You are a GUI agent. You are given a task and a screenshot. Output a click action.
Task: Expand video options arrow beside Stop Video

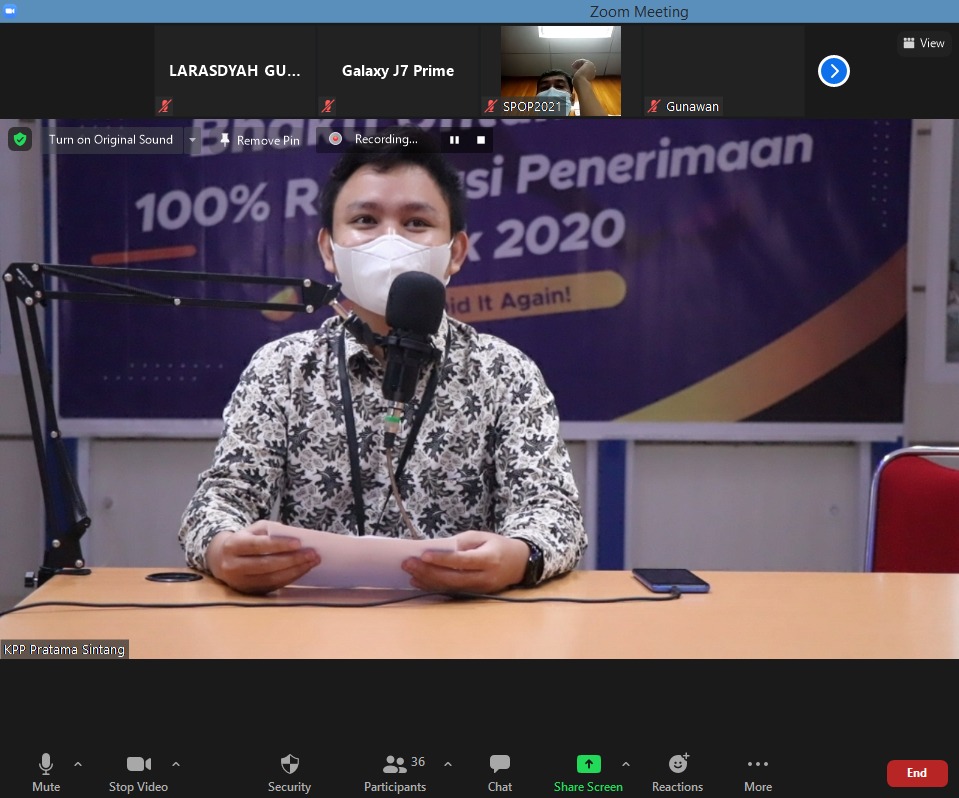coord(176,764)
